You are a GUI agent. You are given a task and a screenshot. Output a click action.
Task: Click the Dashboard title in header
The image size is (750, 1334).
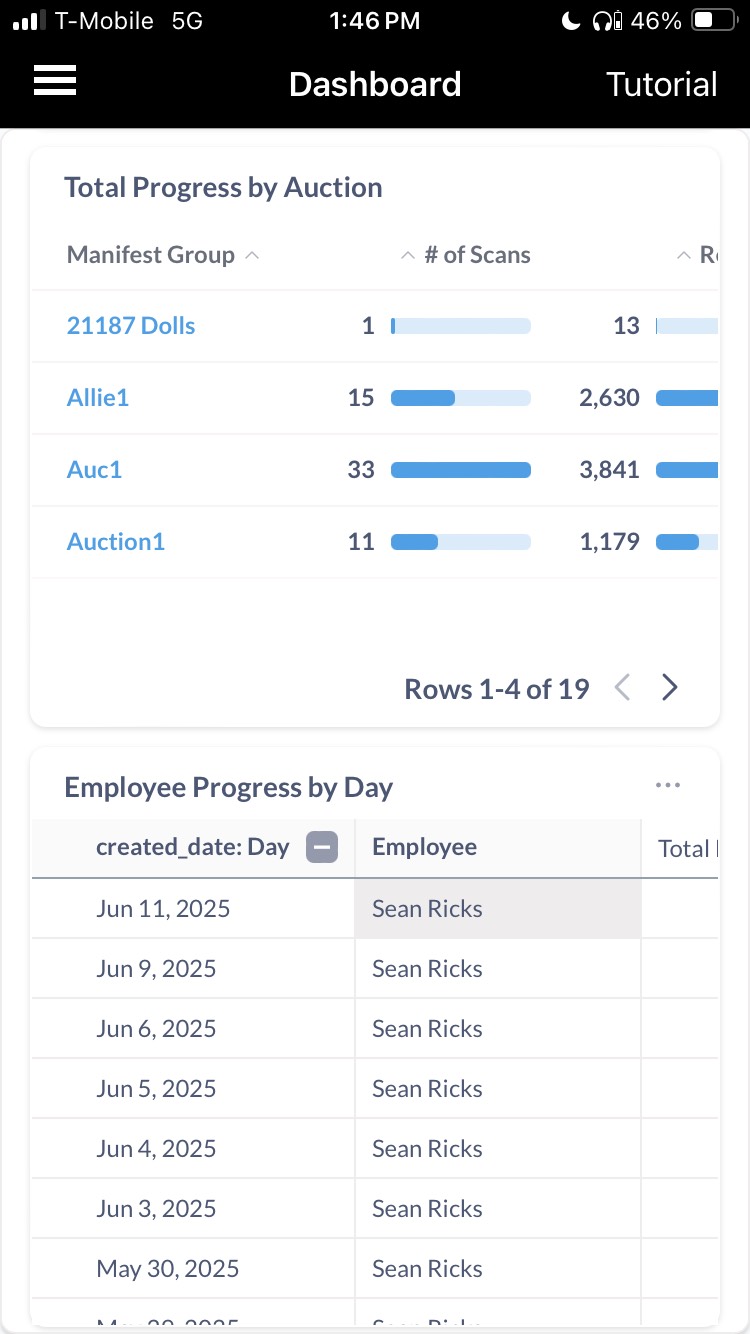[375, 84]
